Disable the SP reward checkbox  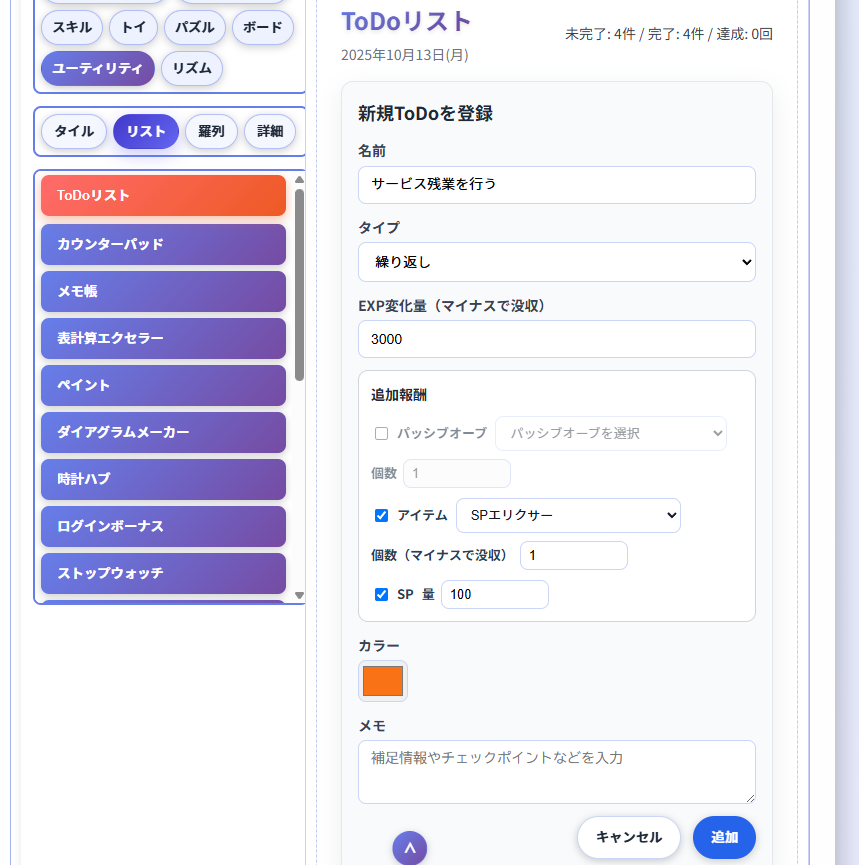coord(381,594)
